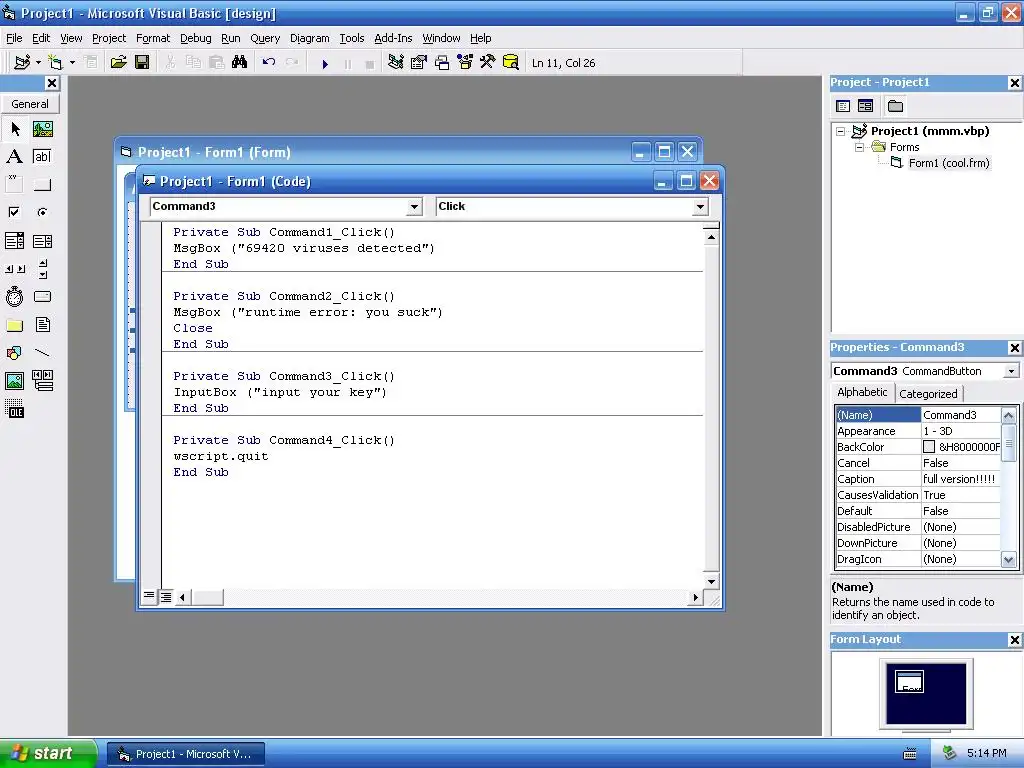Open Toolbox from toolbar hammer icon
The image size is (1024, 768).
(x=487, y=63)
